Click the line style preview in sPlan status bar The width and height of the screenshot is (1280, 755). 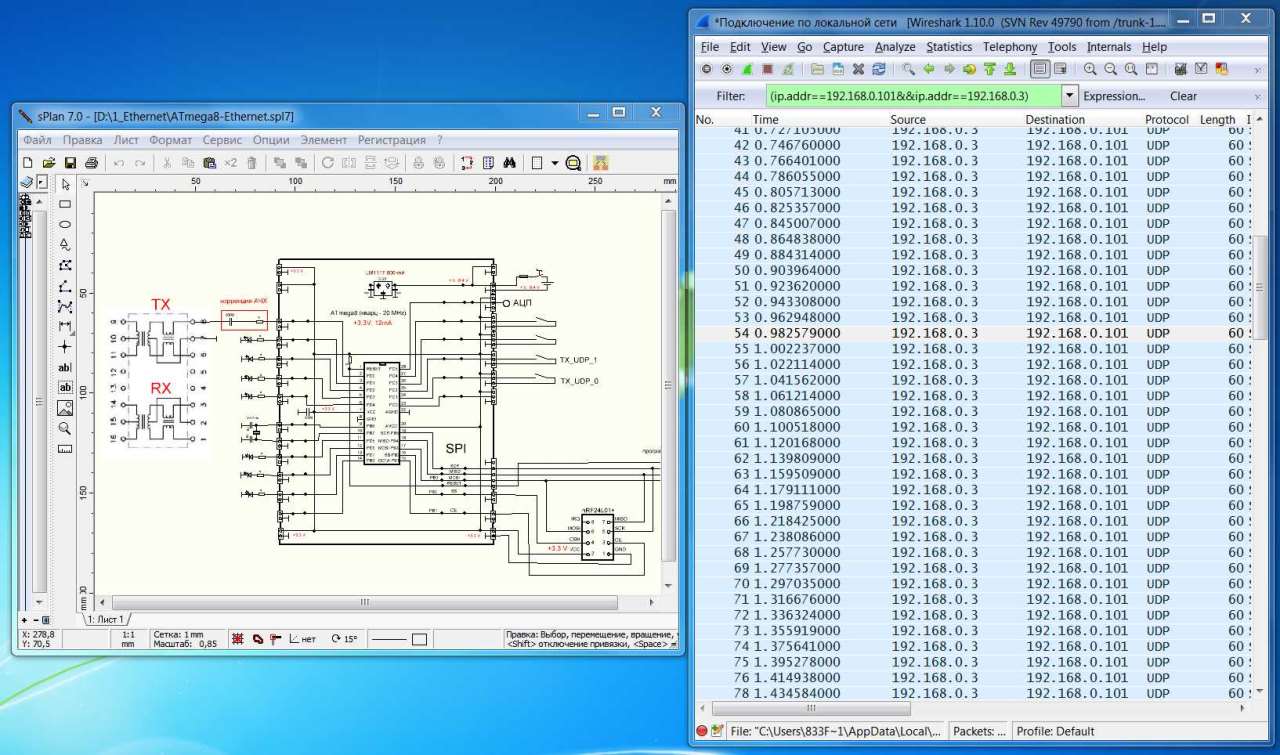pyautogui.click(x=389, y=639)
